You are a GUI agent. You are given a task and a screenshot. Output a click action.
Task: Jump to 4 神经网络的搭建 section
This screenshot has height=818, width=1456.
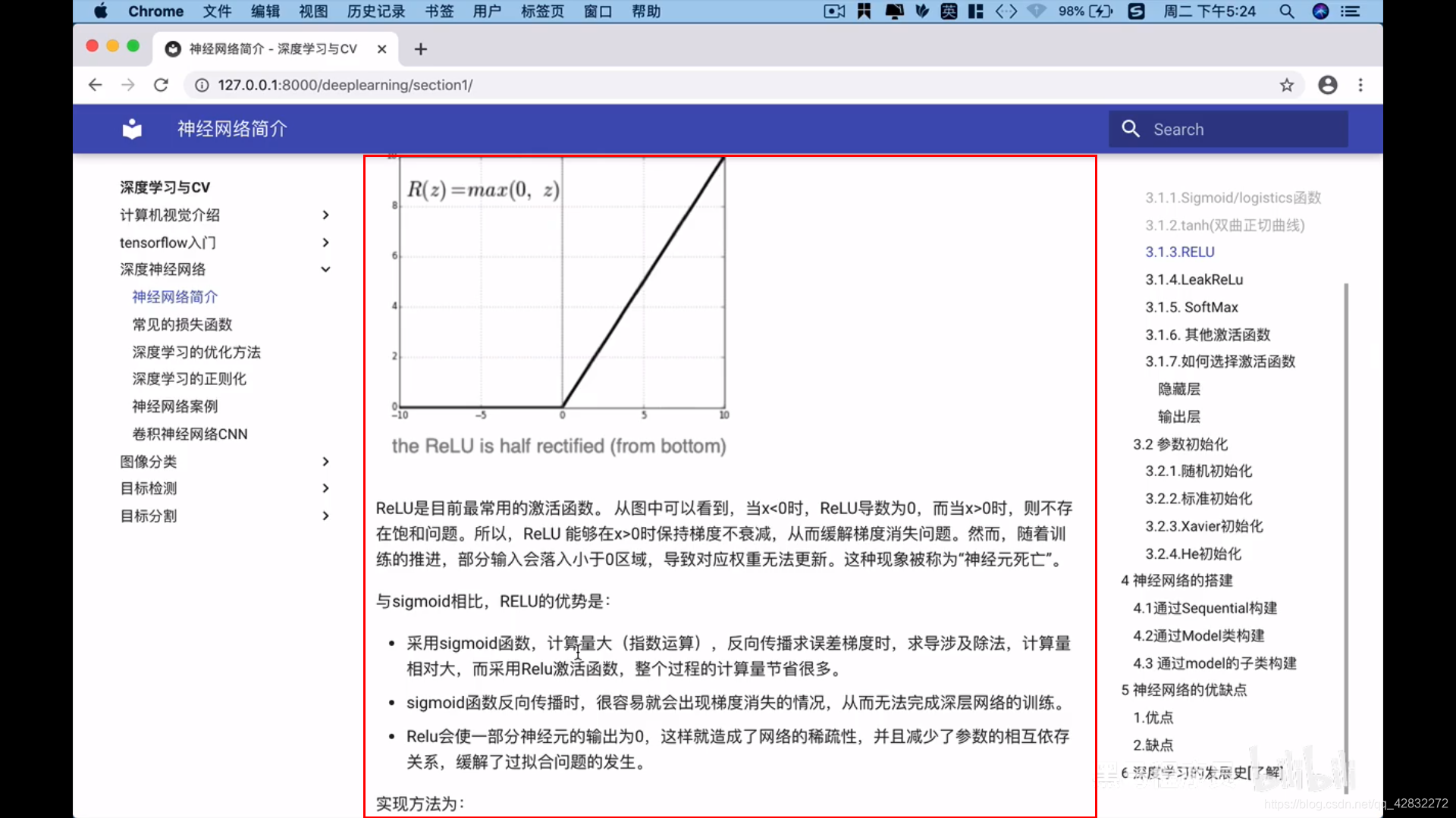click(x=1177, y=581)
